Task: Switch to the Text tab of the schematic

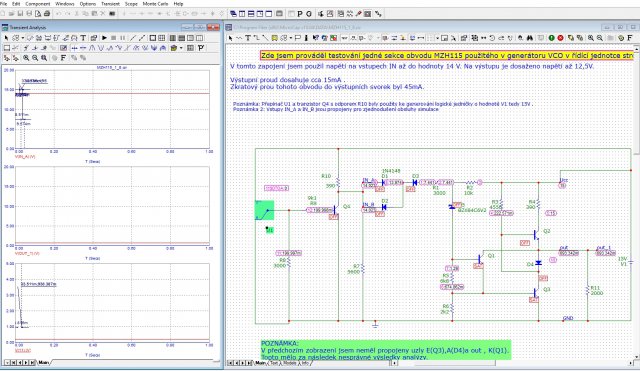Action: [274, 362]
